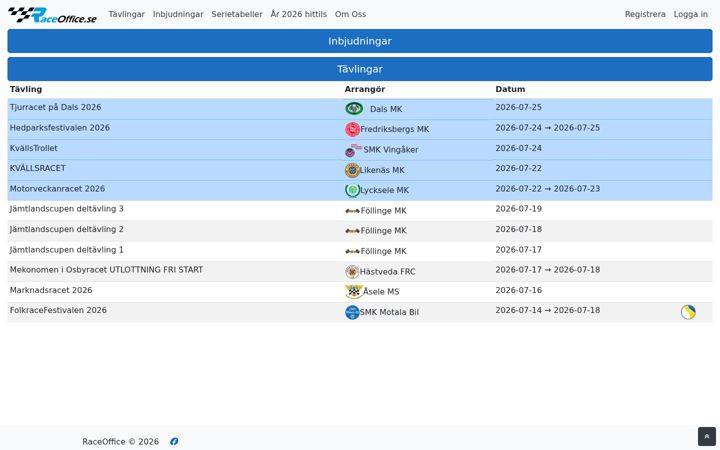Open the Inbjudningar menu item in navbar
The image size is (720, 450).
[178, 14]
